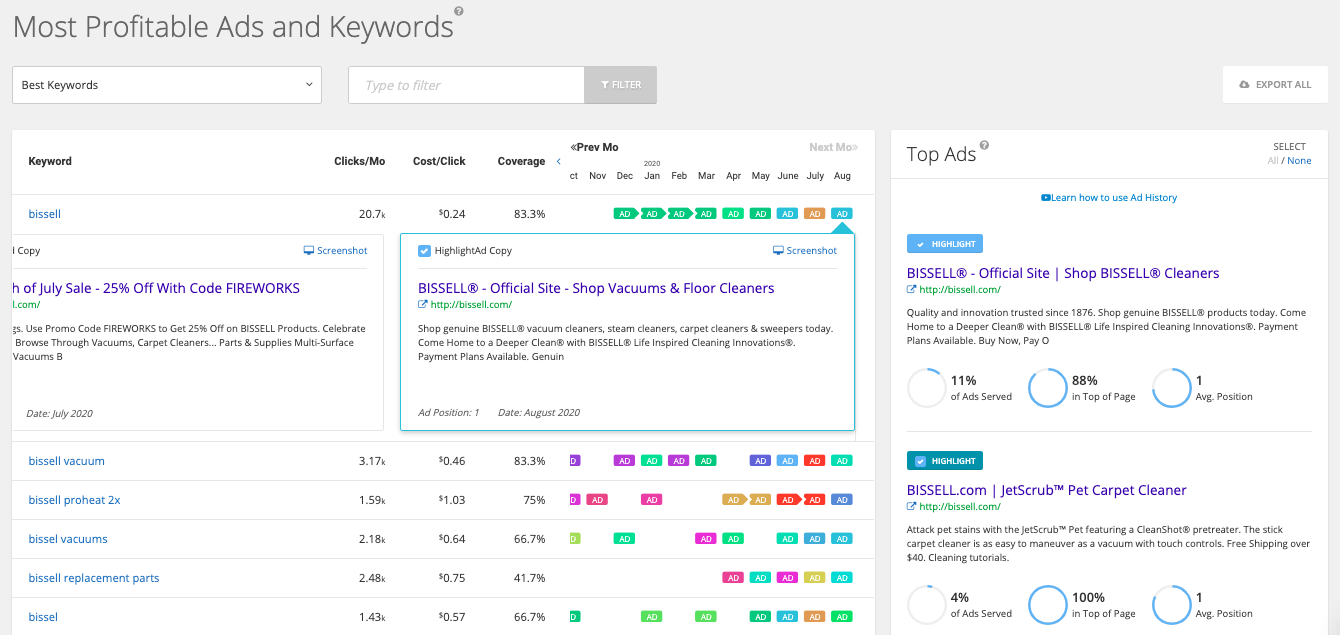Image resolution: width=1340 pixels, height=635 pixels.
Task: Open the bissell keyword link
Action: 45,214
